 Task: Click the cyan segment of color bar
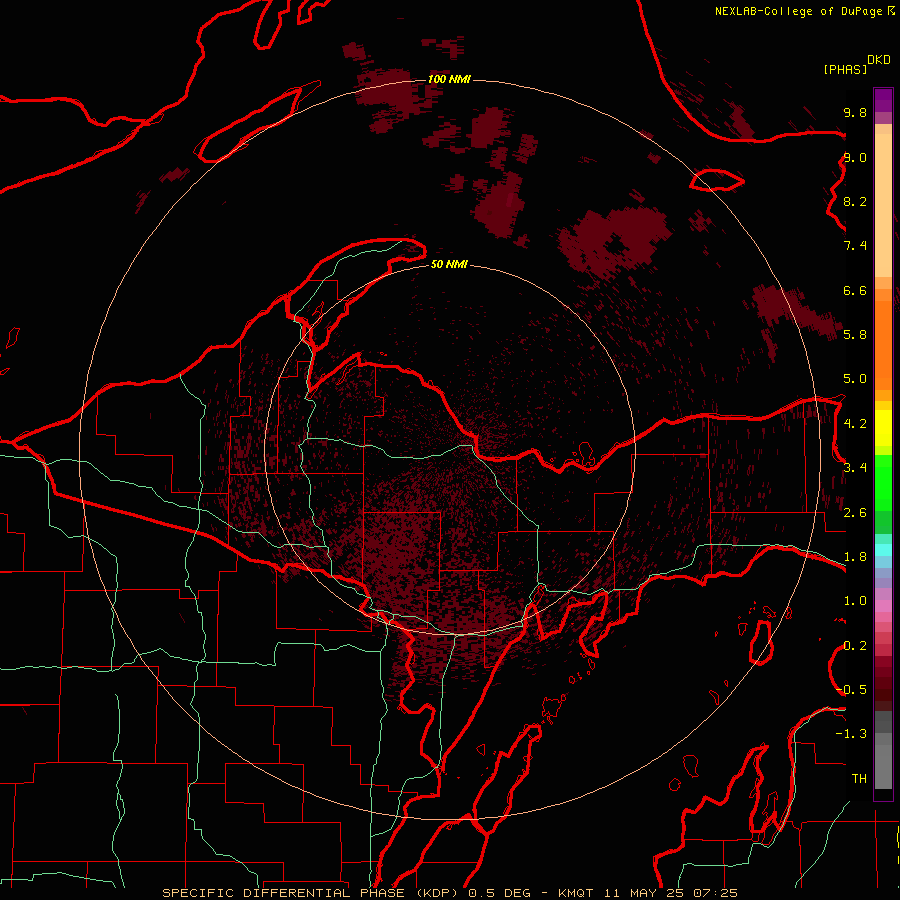pyautogui.click(x=883, y=550)
